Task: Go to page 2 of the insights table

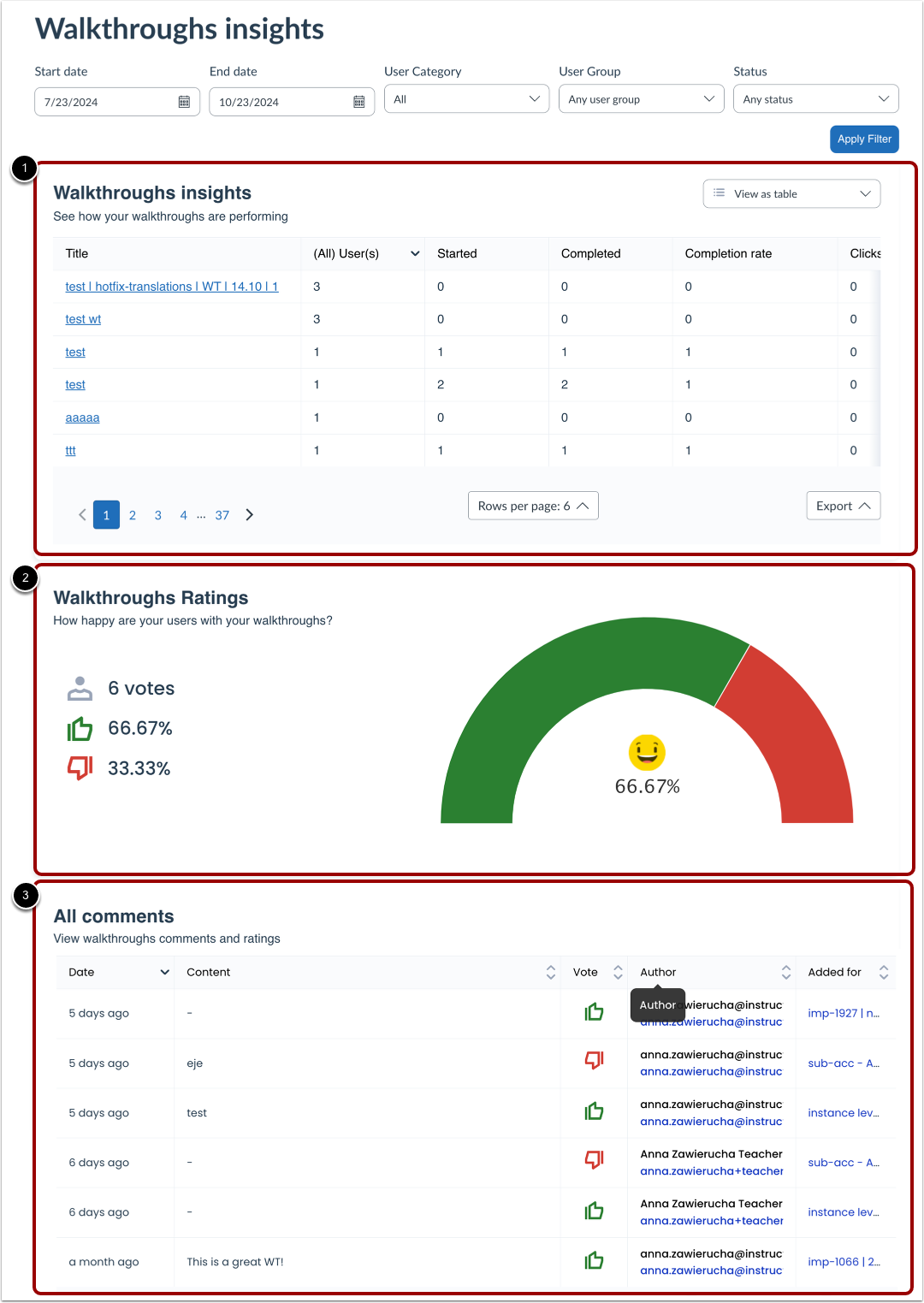Action: pos(132,514)
